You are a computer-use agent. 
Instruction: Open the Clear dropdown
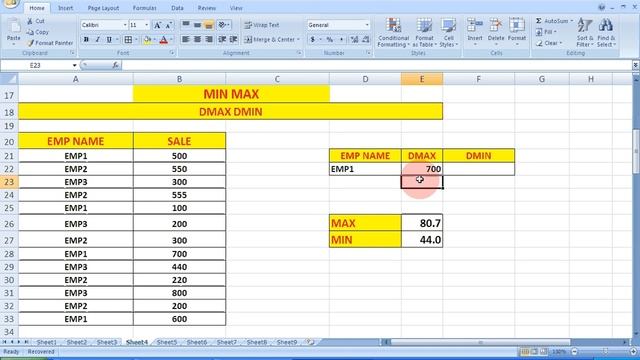click(549, 43)
